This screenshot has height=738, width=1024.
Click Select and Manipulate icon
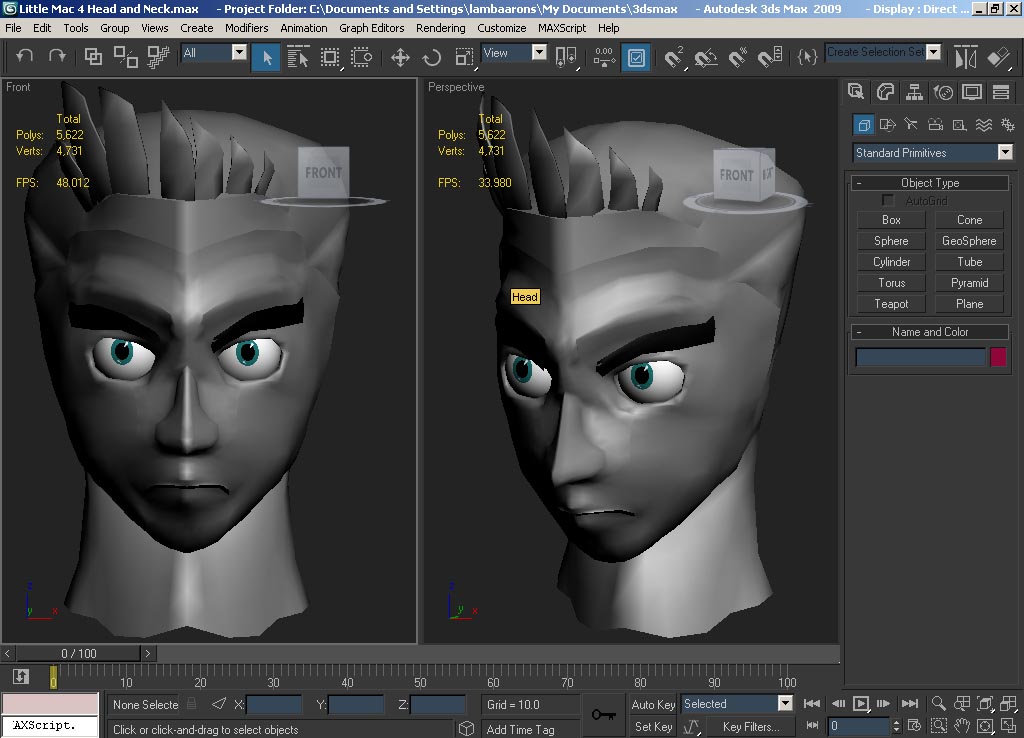(605, 57)
